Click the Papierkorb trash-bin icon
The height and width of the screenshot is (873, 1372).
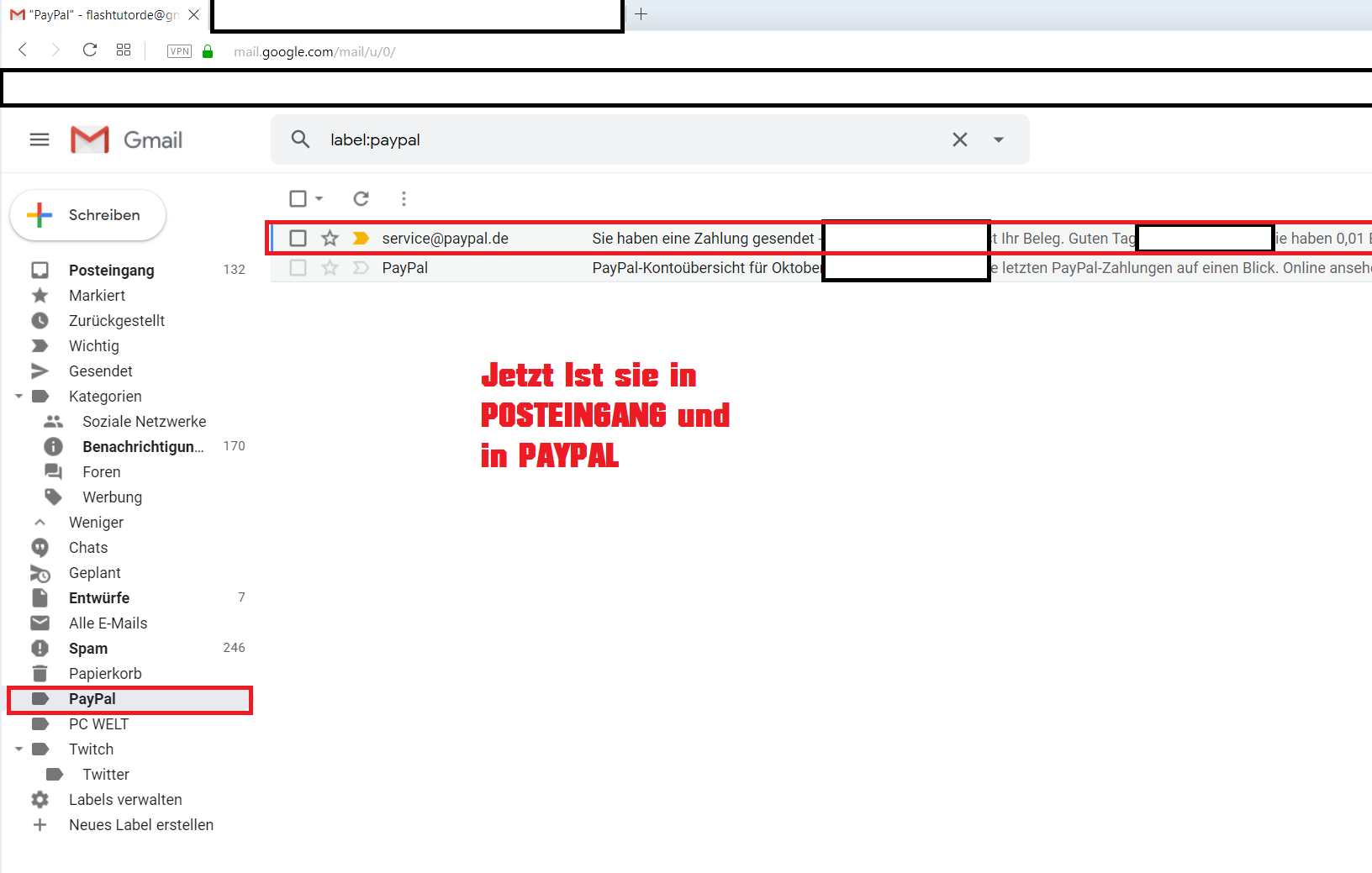pyautogui.click(x=40, y=673)
